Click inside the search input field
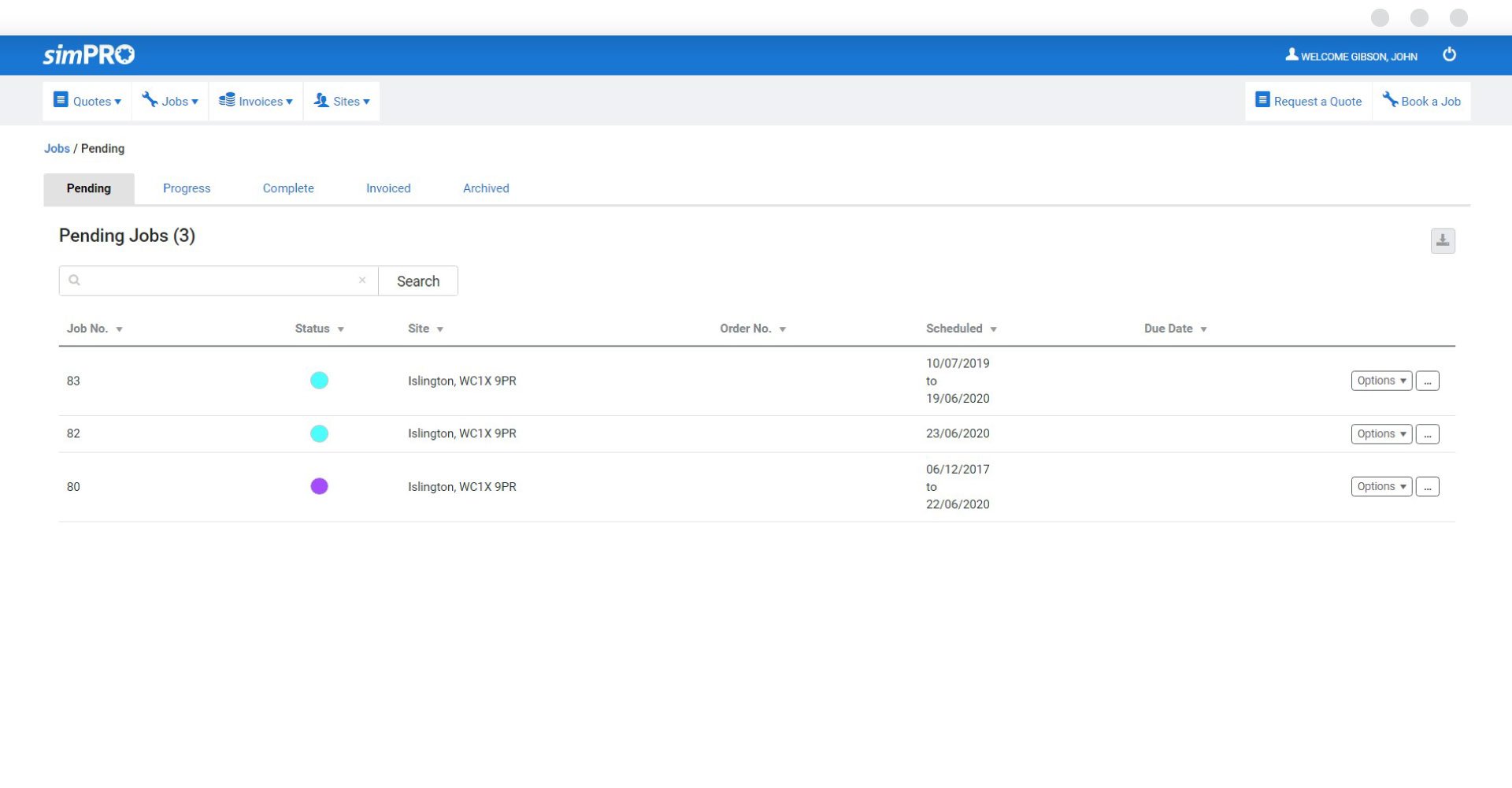The height and width of the screenshot is (788, 1512). (x=213, y=280)
